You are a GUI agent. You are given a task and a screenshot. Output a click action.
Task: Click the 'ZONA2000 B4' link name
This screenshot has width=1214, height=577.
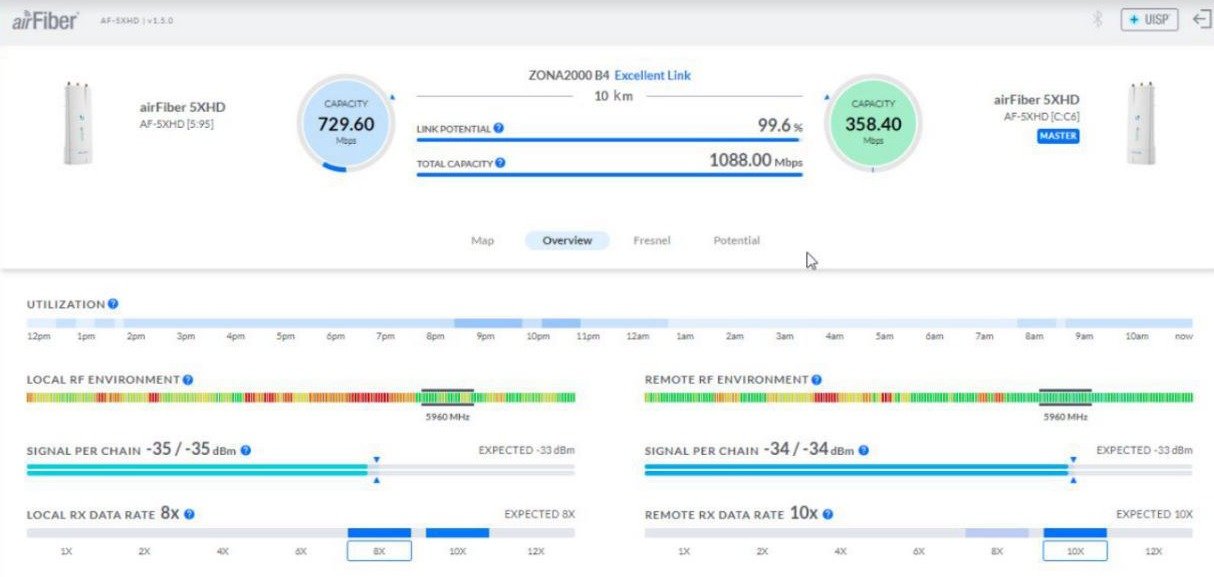569,76
